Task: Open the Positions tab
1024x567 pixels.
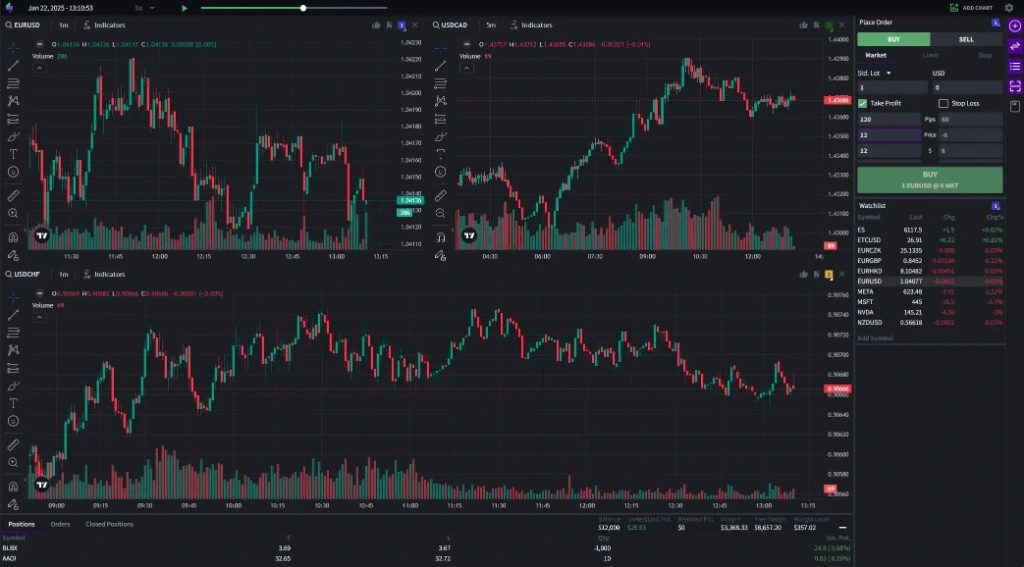Action: [x=22, y=524]
